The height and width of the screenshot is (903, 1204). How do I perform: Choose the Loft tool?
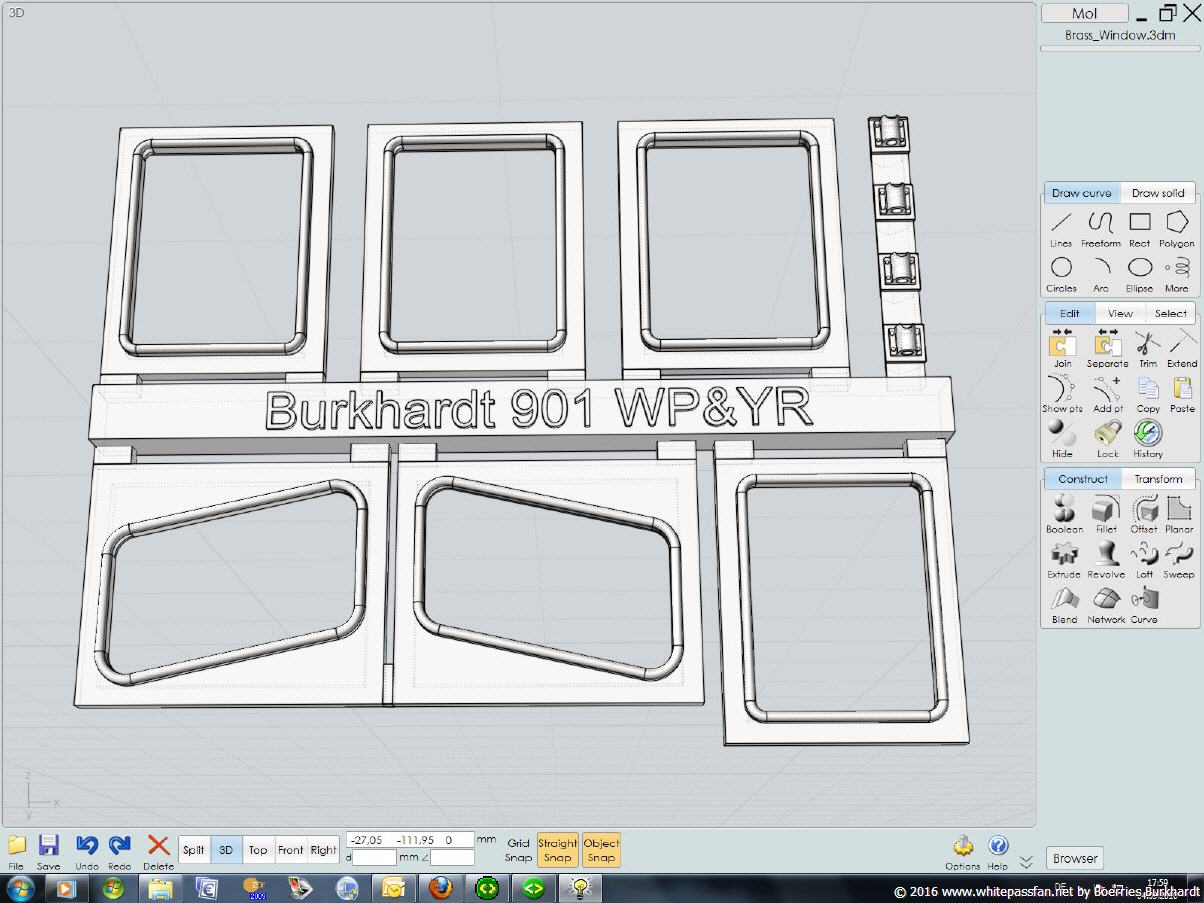1144,560
